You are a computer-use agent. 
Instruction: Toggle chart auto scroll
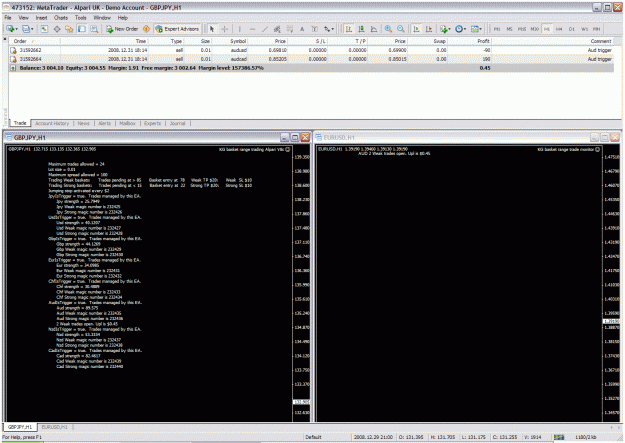[416, 29]
